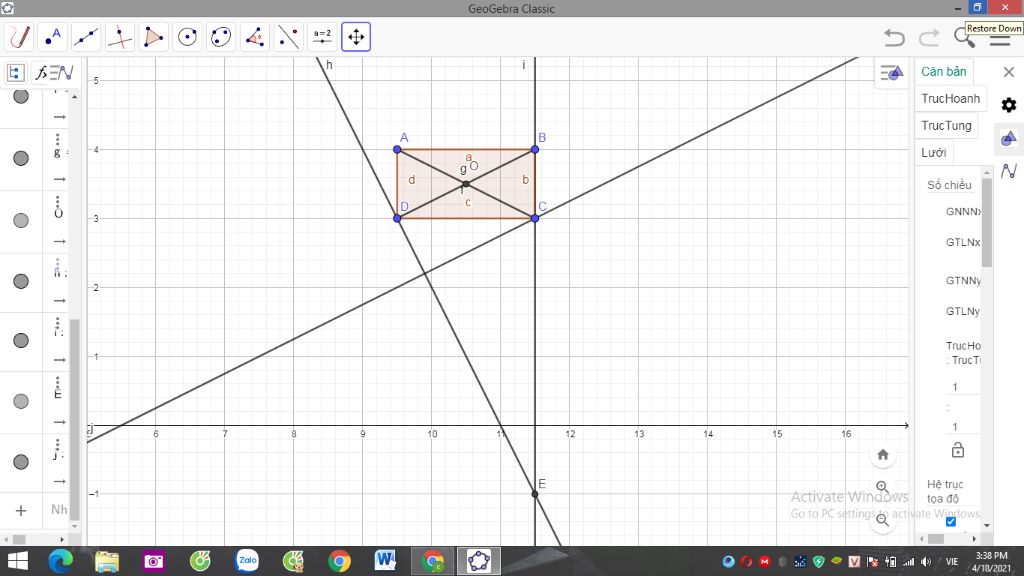This screenshot has width=1024, height=576.
Task: Select the Move Graphics View tool
Action: [x=356, y=37]
